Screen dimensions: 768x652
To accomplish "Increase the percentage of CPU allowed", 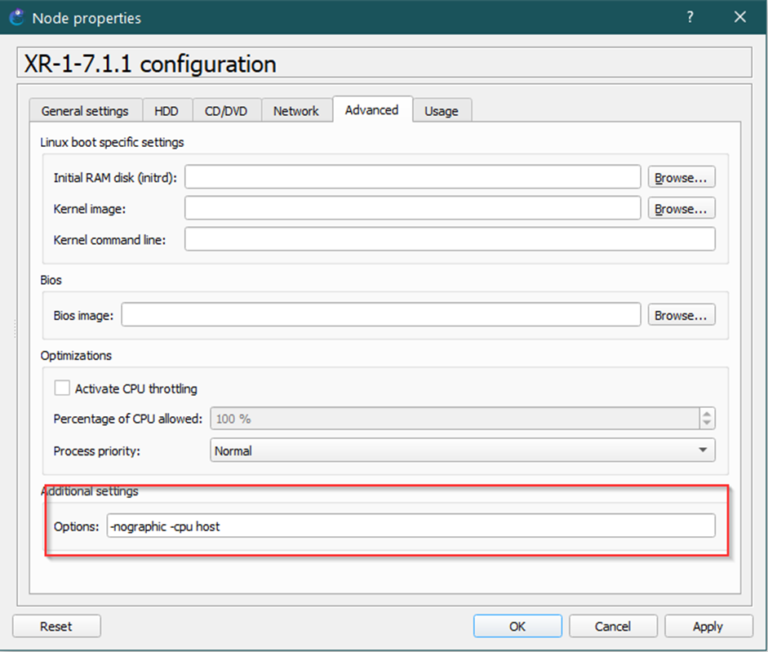I will pos(707,413).
